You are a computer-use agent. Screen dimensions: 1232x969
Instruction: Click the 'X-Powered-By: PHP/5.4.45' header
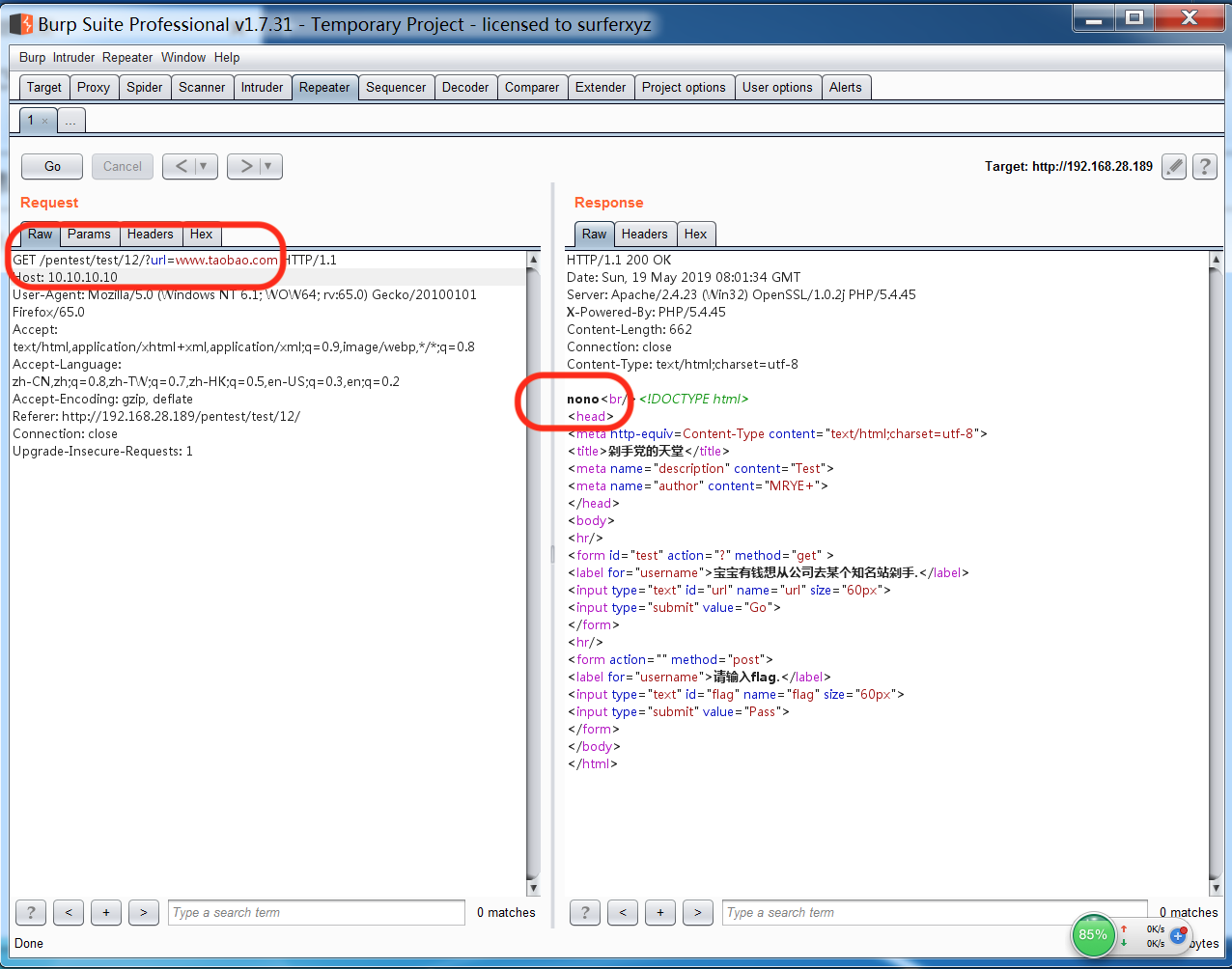(646, 312)
